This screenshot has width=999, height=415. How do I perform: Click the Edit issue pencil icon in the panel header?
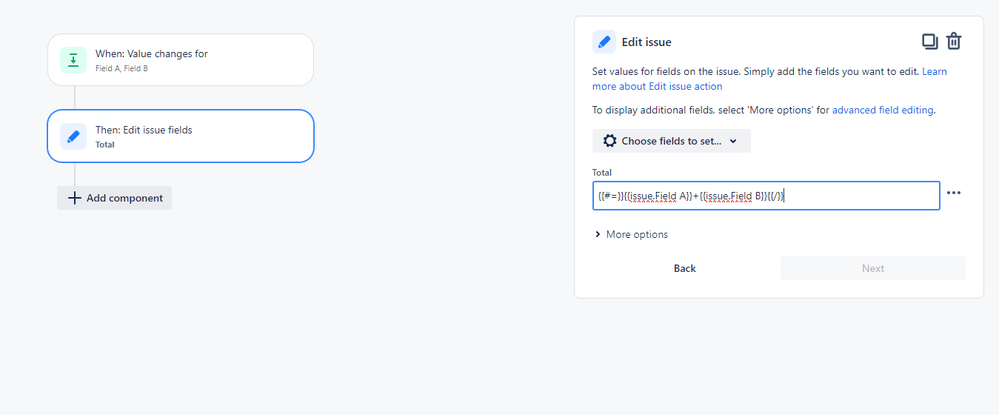(604, 41)
